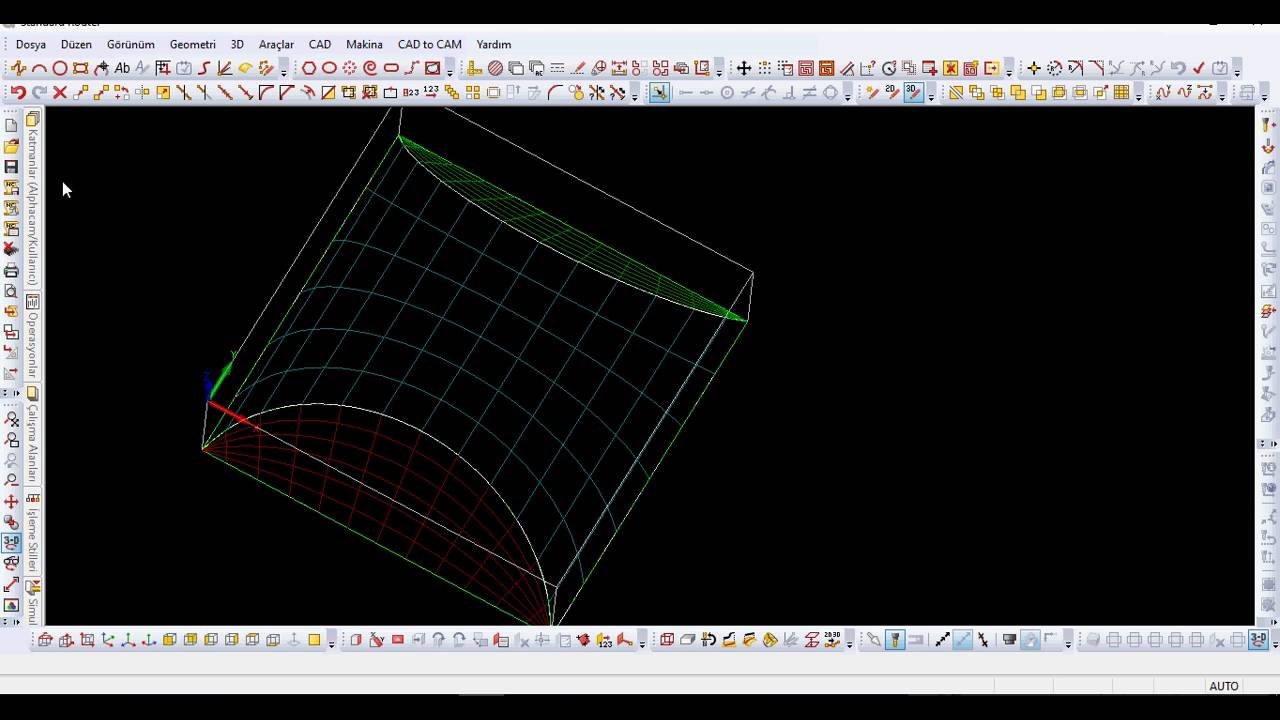Expand the shapes toolbar overflow arrow

(449, 70)
